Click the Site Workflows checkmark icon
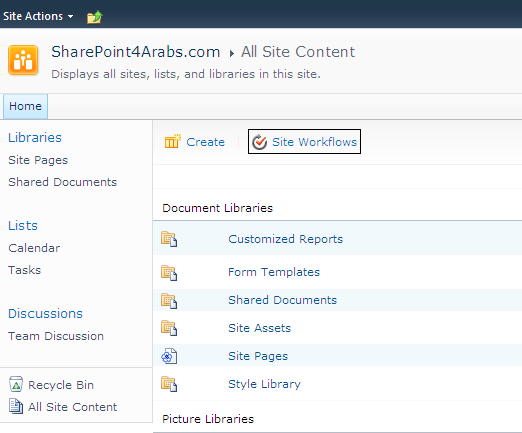 [259, 142]
